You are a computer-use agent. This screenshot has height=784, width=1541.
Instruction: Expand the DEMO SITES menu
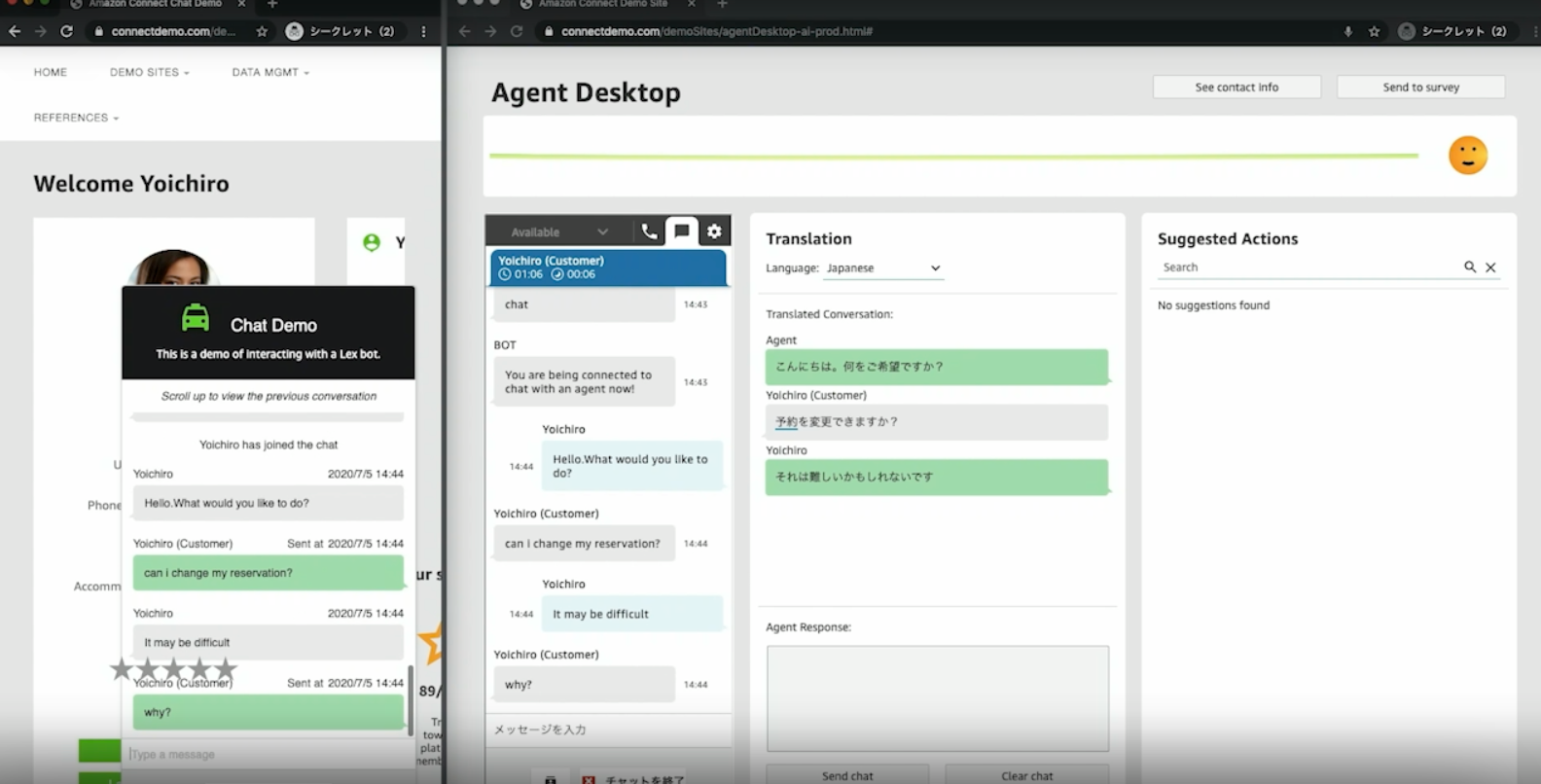click(149, 72)
